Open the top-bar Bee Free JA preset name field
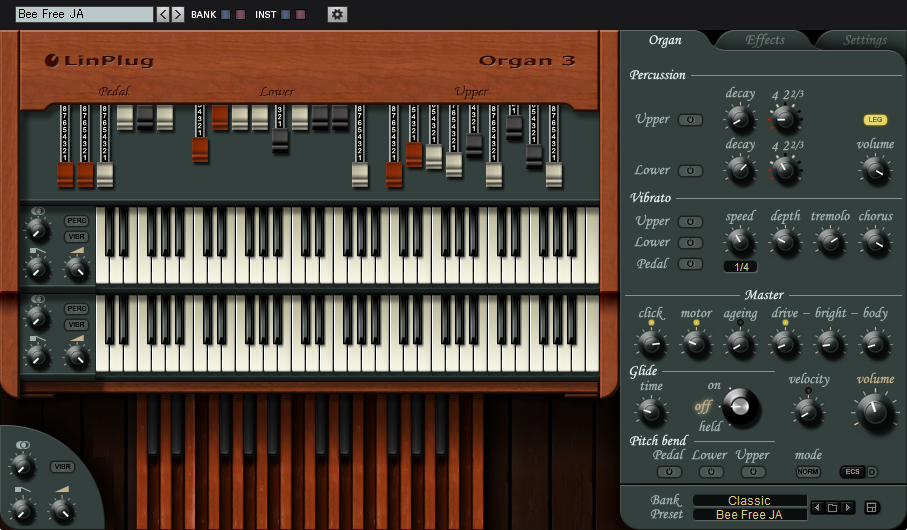This screenshot has width=907, height=530. click(x=84, y=14)
